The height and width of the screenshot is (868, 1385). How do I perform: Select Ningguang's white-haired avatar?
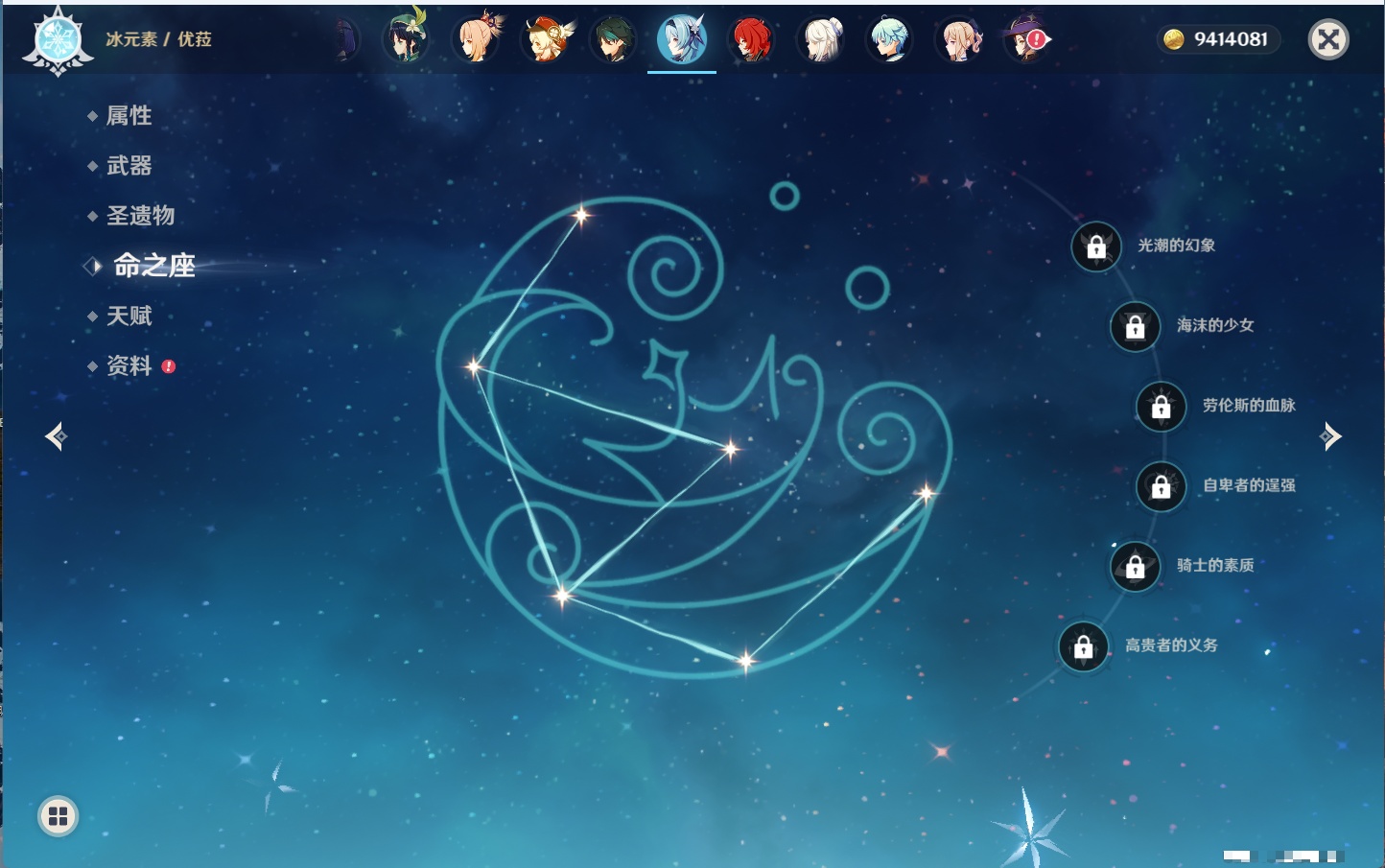click(x=821, y=39)
